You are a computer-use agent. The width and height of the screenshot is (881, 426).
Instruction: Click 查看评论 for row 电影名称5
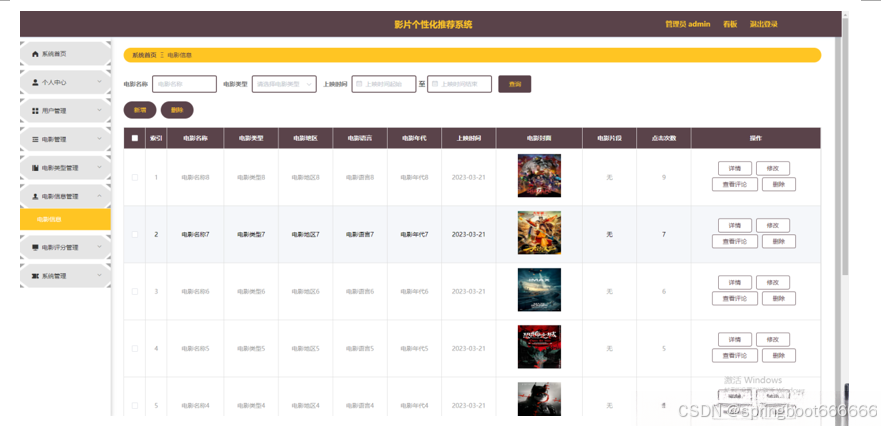(x=735, y=355)
